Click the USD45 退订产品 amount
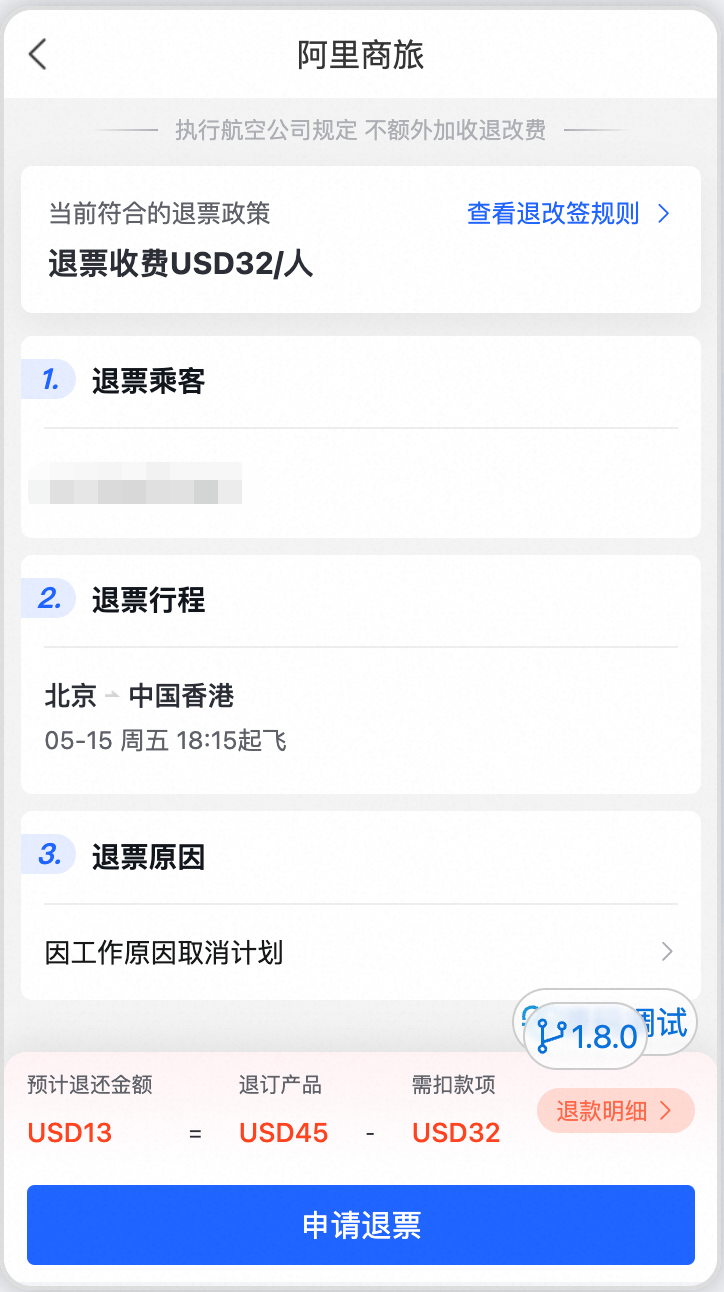 [283, 1133]
